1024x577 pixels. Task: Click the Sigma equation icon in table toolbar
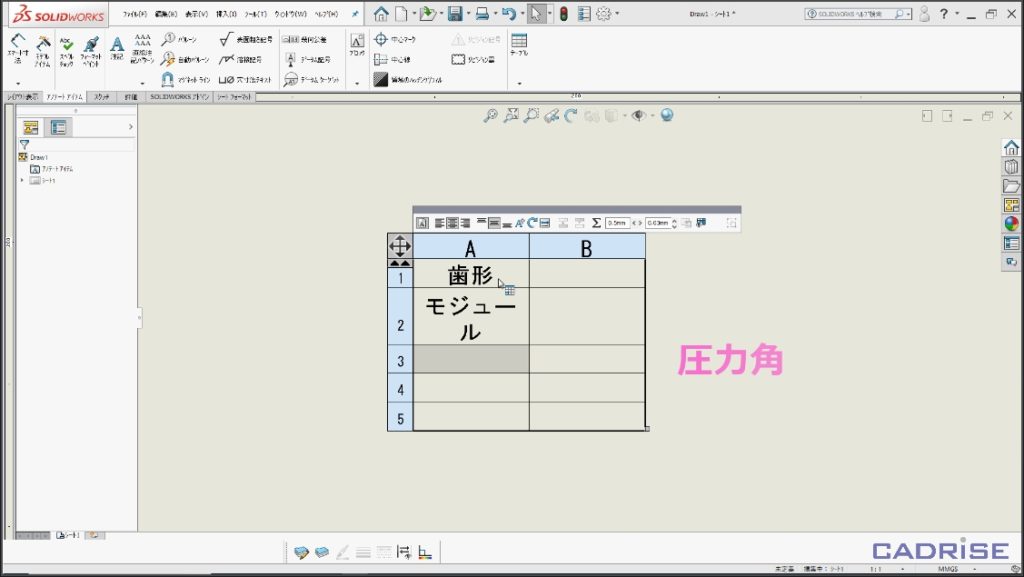click(596, 223)
